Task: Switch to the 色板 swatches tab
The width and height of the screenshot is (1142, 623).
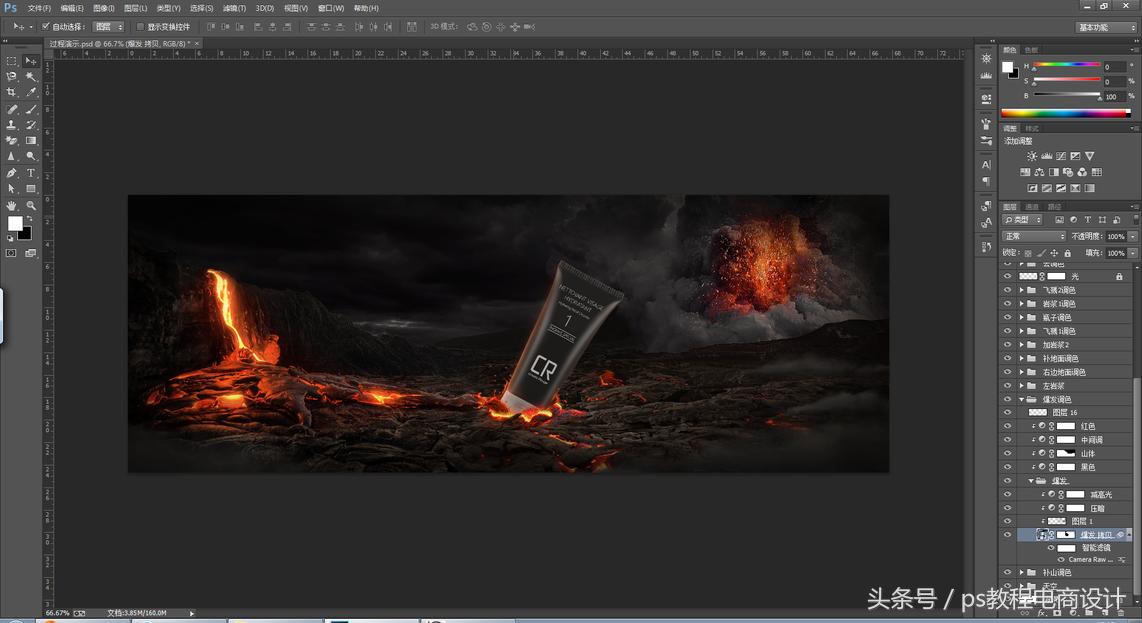Action: [1031, 49]
